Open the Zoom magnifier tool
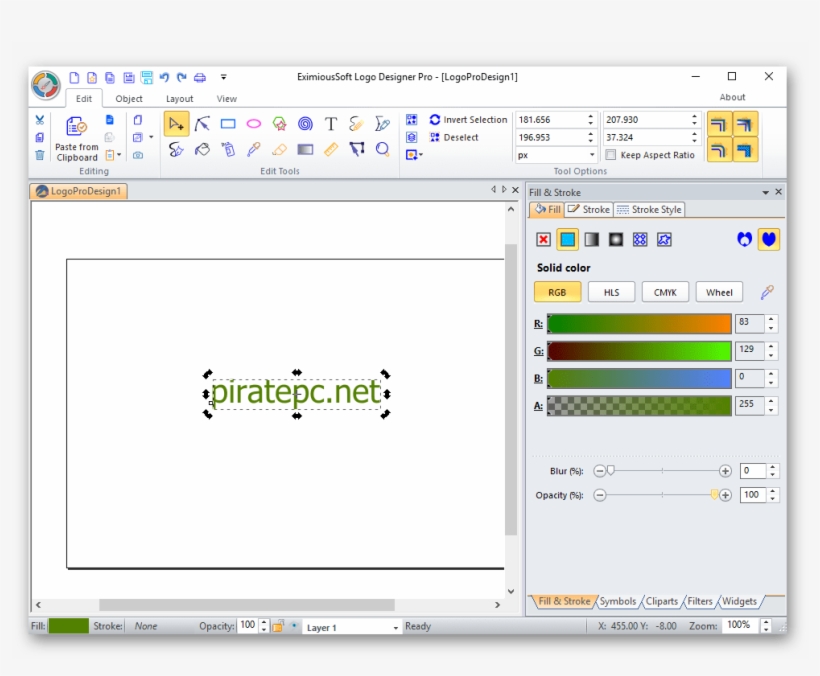This screenshot has height=676, width=820. coord(381,150)
